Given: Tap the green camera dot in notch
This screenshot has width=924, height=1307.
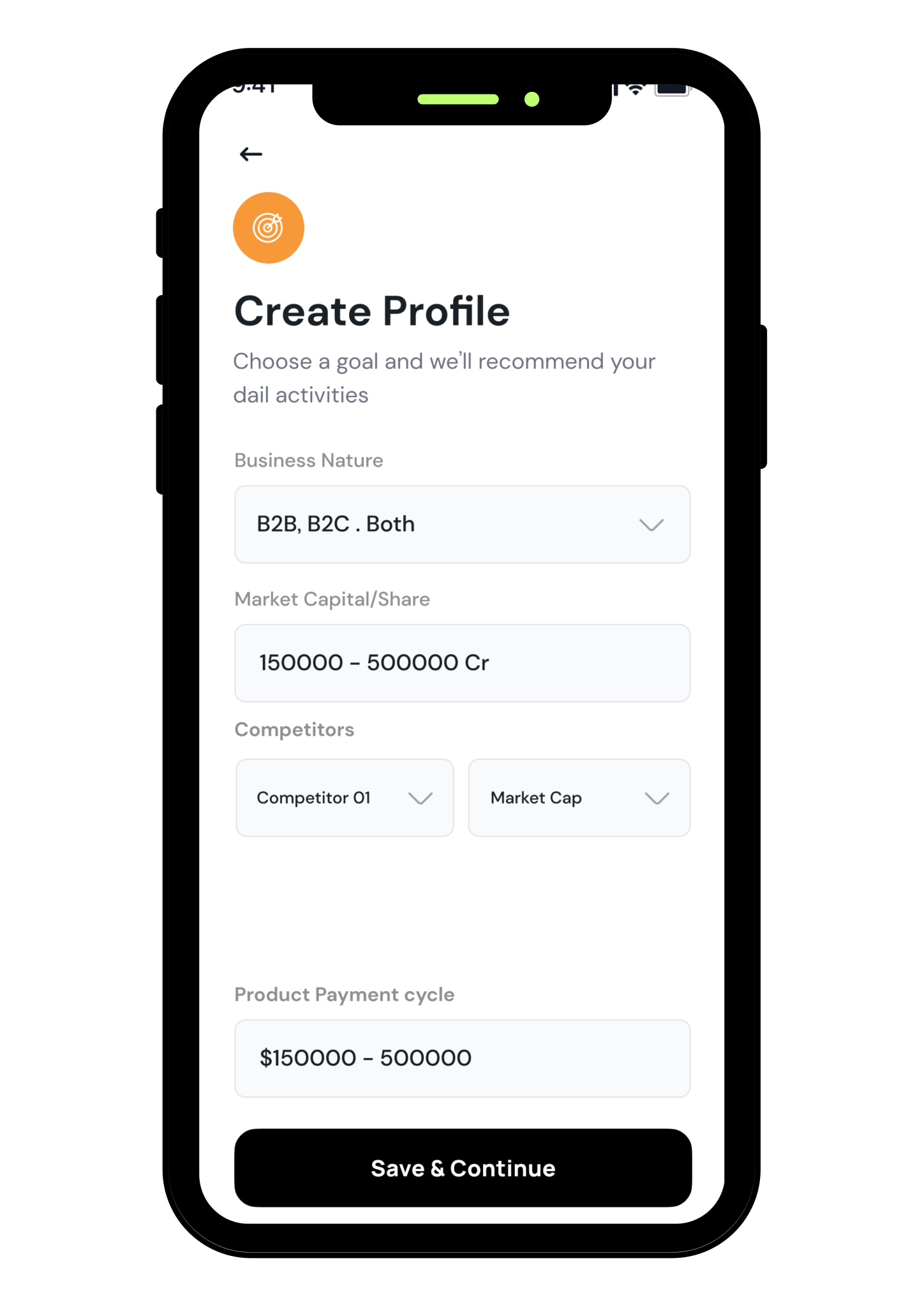Looking at the screenshot, I should [532, 99].
